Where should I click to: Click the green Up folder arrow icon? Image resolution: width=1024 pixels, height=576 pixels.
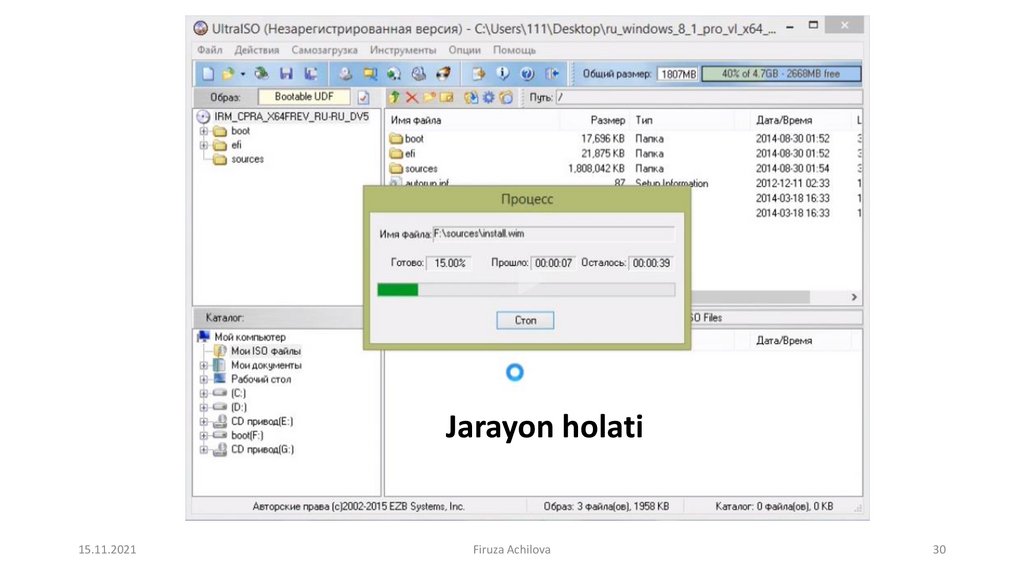click(x=394, y=98)
